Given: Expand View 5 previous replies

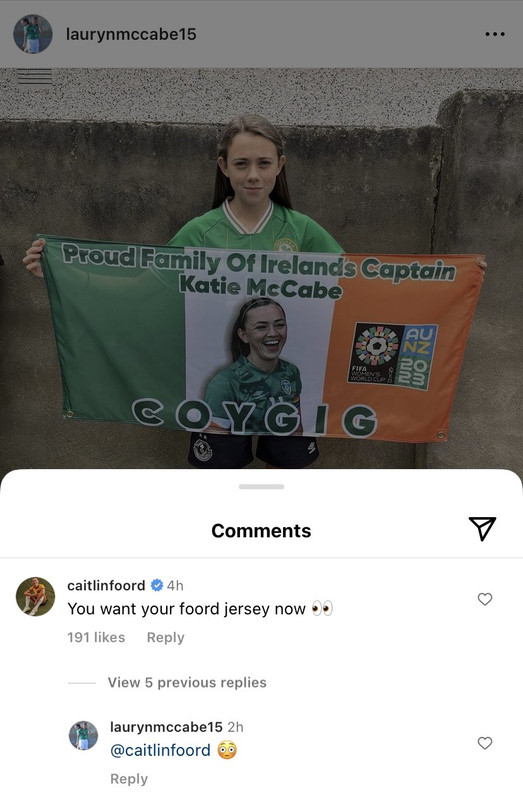Looking at the screenshot, I should 187,682.
